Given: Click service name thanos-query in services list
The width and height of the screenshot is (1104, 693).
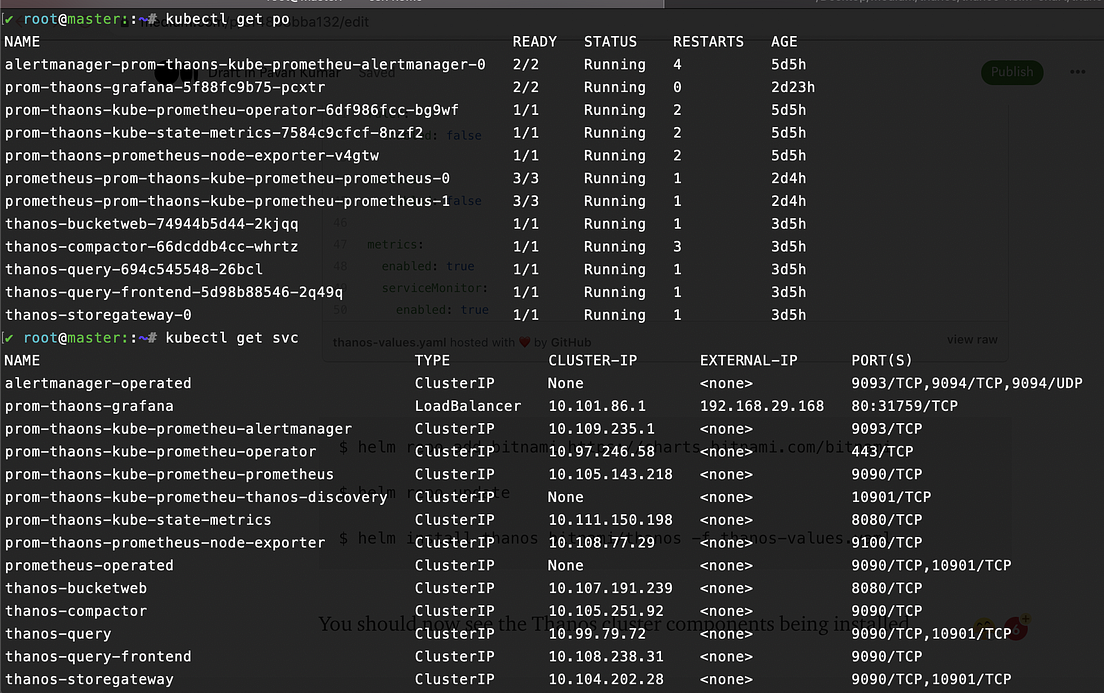Looking at the screenshot, I should point(58,634).
